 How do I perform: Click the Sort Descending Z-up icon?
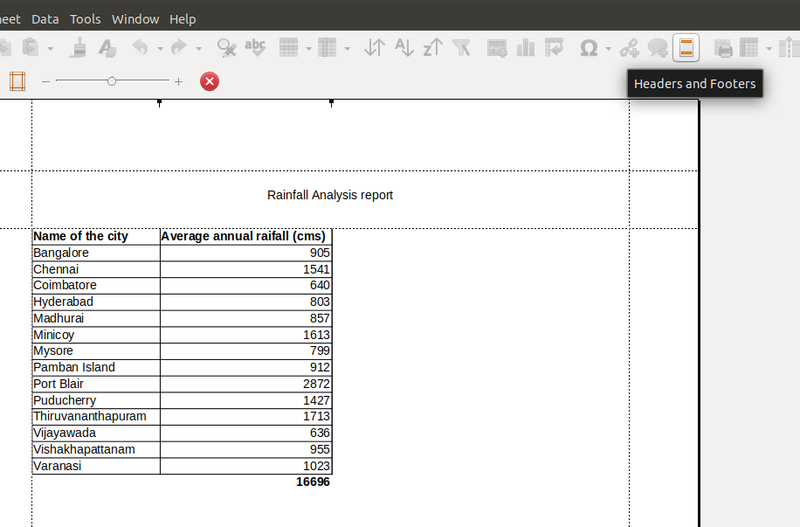[x=433, y=48]
